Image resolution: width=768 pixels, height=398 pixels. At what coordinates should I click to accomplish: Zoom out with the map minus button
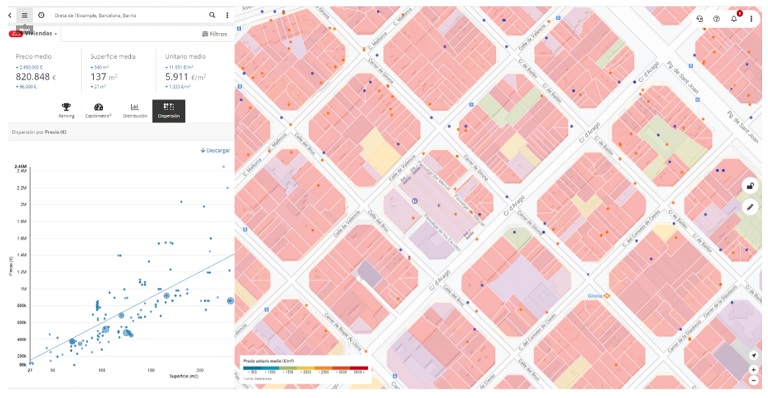coord(754,380)
